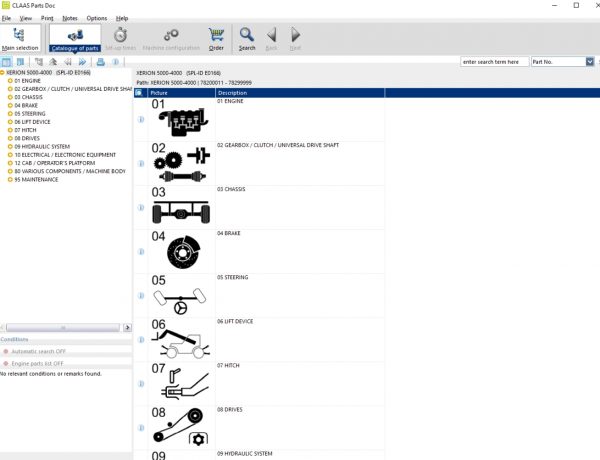This screenshot has width=600, height=460.
Task: Expand 03 CHASSIS in the tree
Action: (10, 97)
